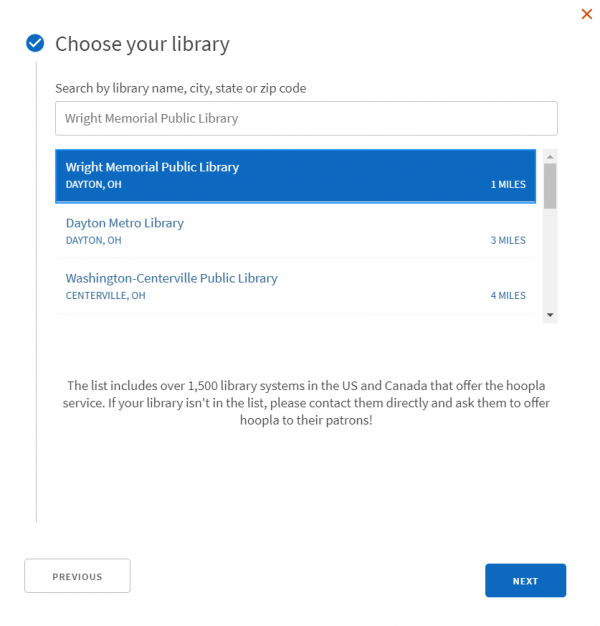The height and width of the screenshot is (626, 600).
Task: Select Wright Memorial Public Library entry
Action: tap(295, 176)
